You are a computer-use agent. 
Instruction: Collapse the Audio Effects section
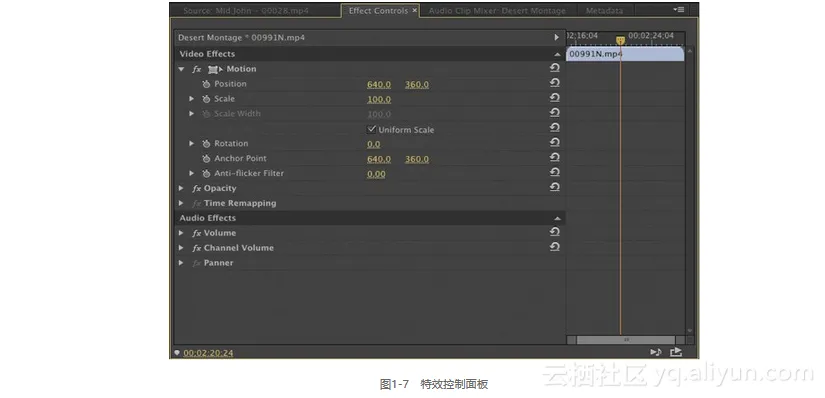coord(557,218)
